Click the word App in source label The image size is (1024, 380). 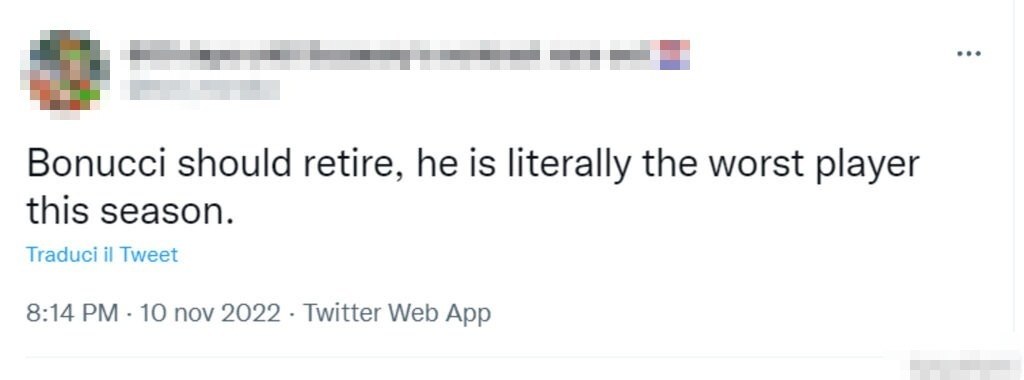pyautogui.click(x=468, y=314)
